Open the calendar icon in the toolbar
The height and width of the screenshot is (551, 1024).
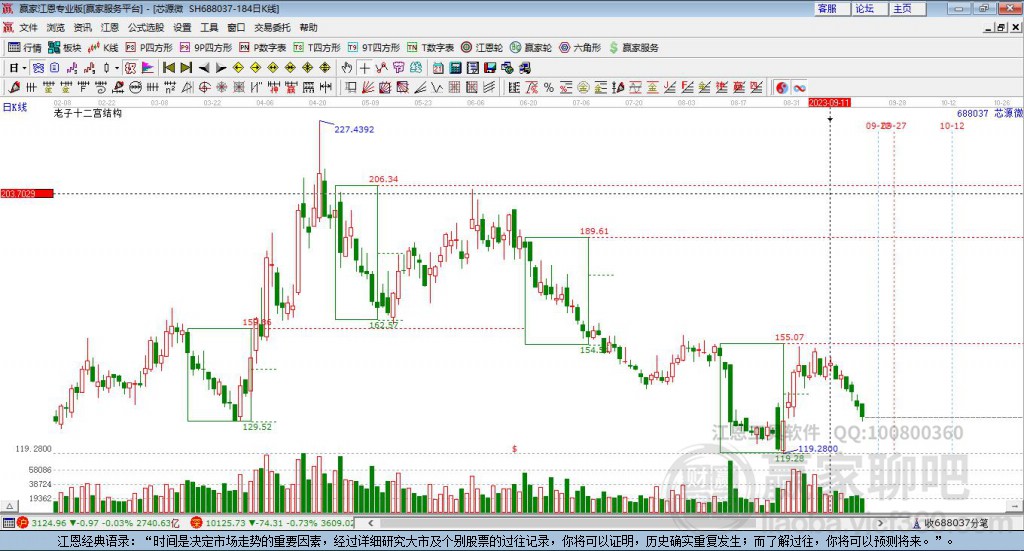pyautogui.click(x=438, y=68)
